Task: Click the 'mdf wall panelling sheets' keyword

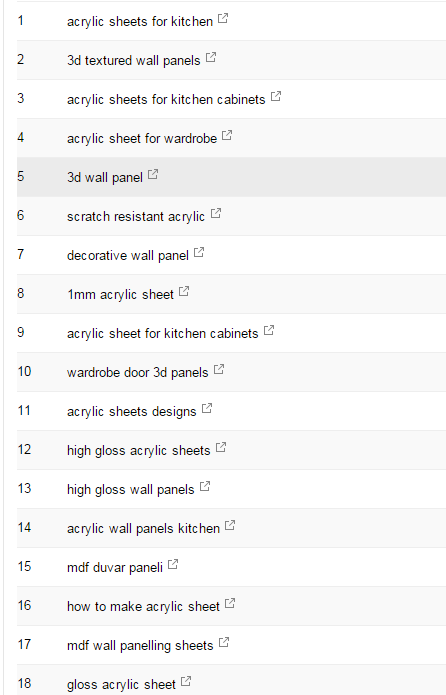Action: pos(140,646)
